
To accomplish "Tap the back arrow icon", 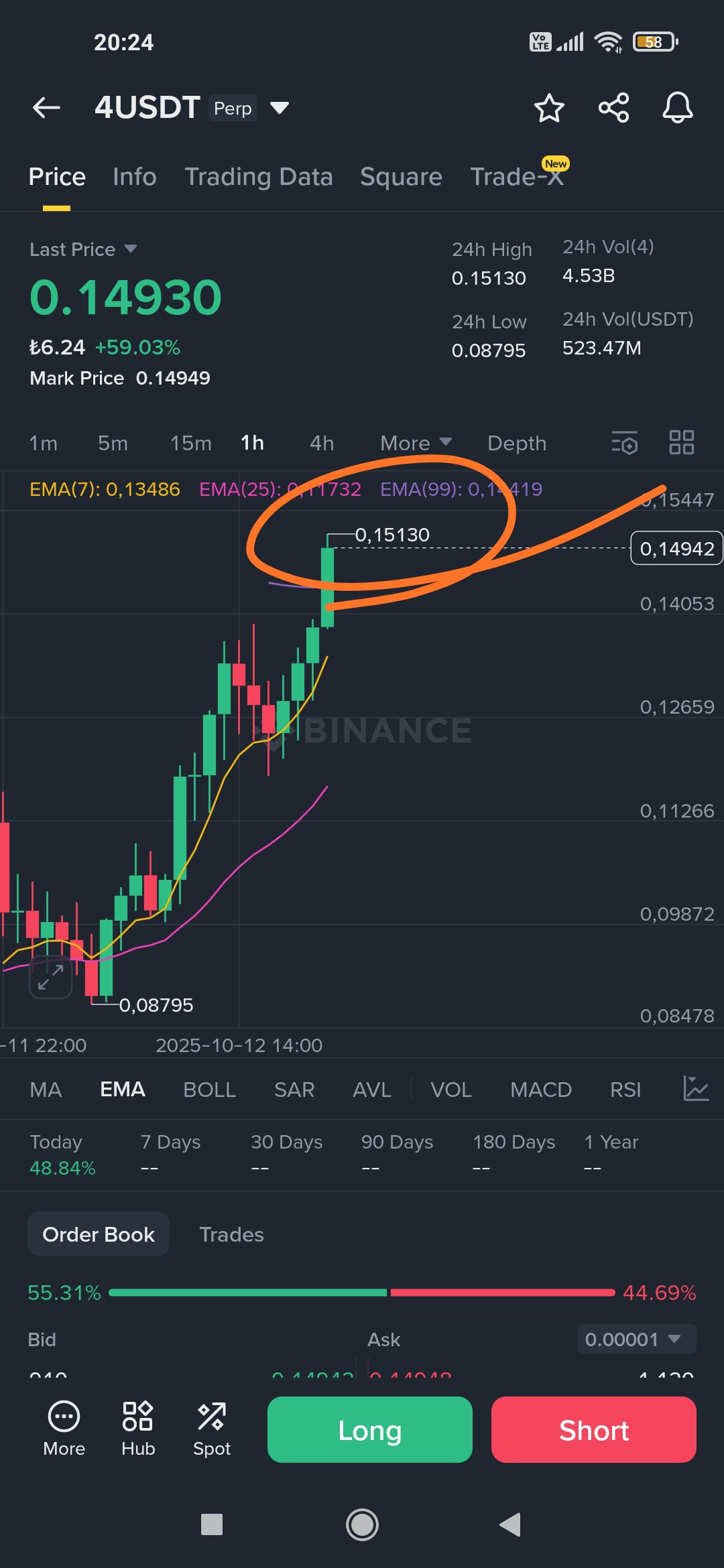I will (46, 107).
